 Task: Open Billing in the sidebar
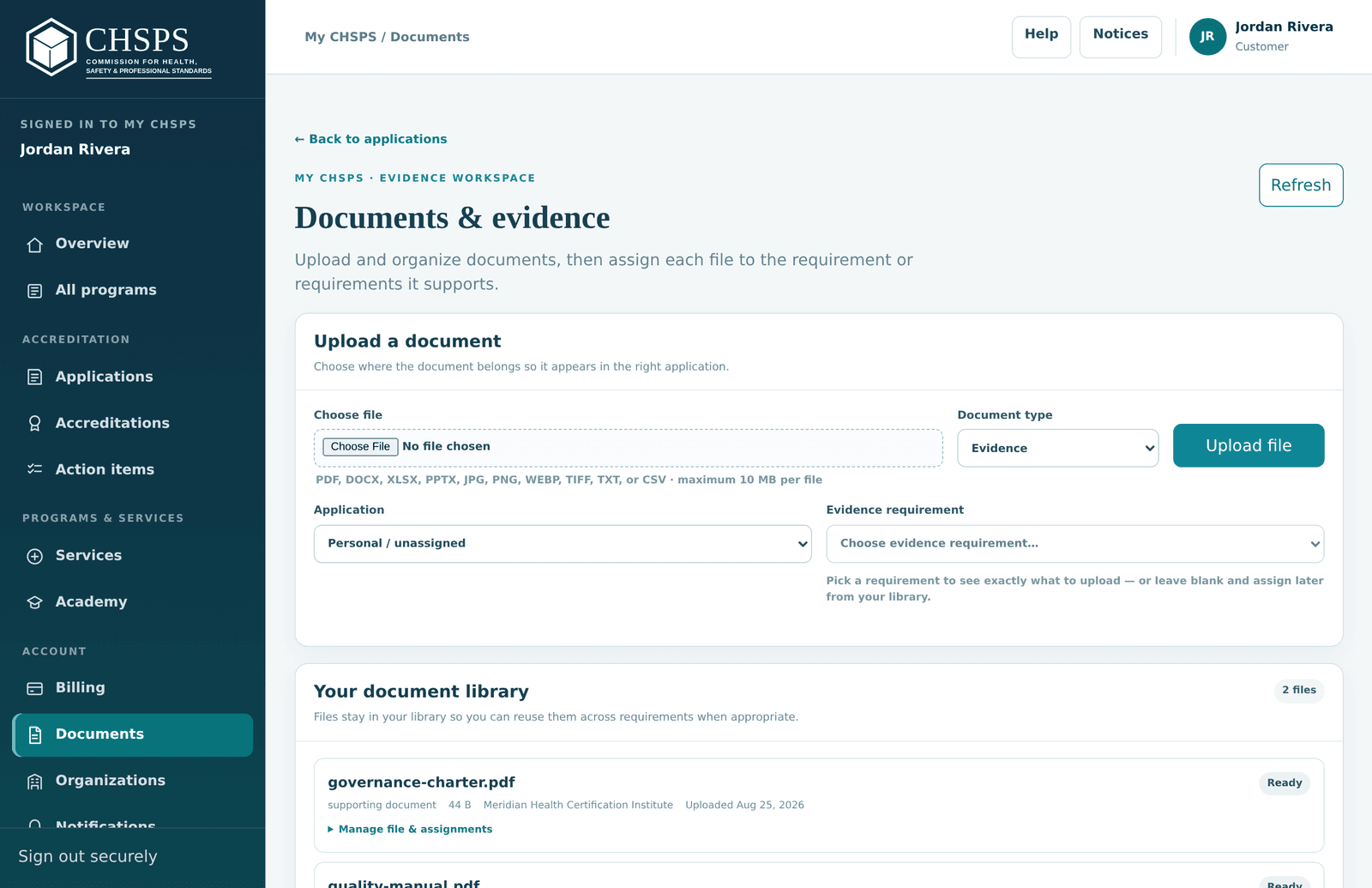click(133, 687)
